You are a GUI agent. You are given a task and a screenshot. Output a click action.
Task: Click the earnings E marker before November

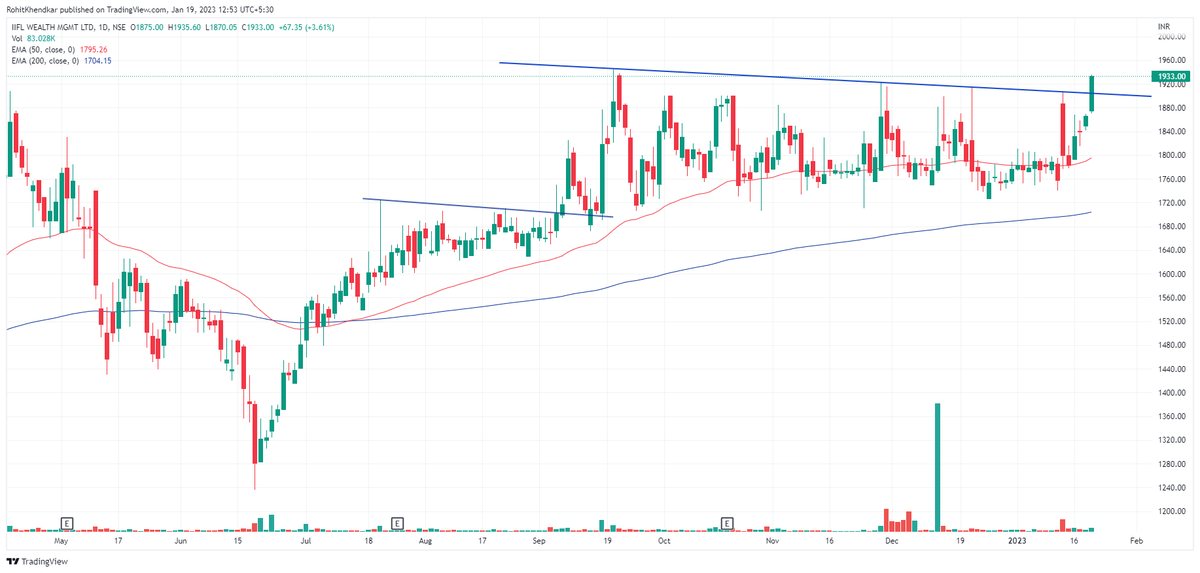(727, 523)
